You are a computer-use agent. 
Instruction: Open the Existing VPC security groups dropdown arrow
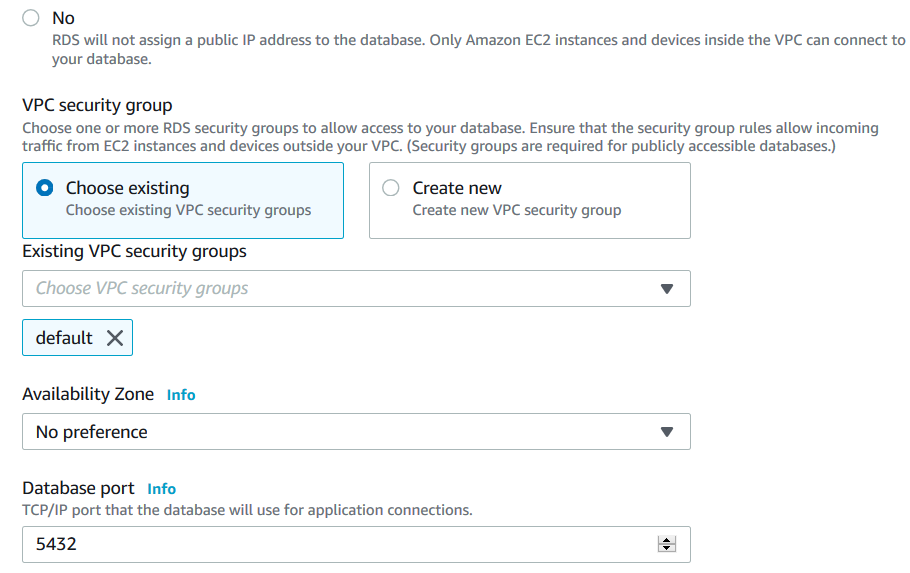[x=667, y=289]
